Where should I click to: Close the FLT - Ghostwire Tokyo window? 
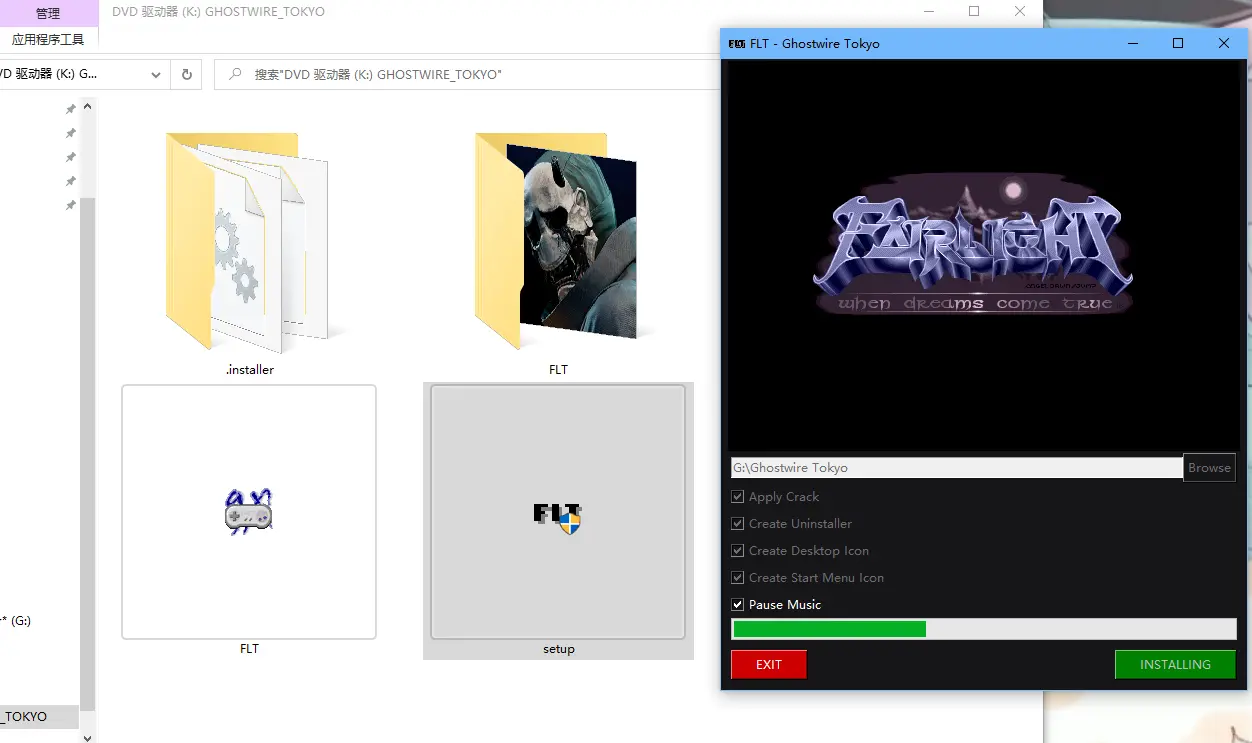(x=1224, y=43)
